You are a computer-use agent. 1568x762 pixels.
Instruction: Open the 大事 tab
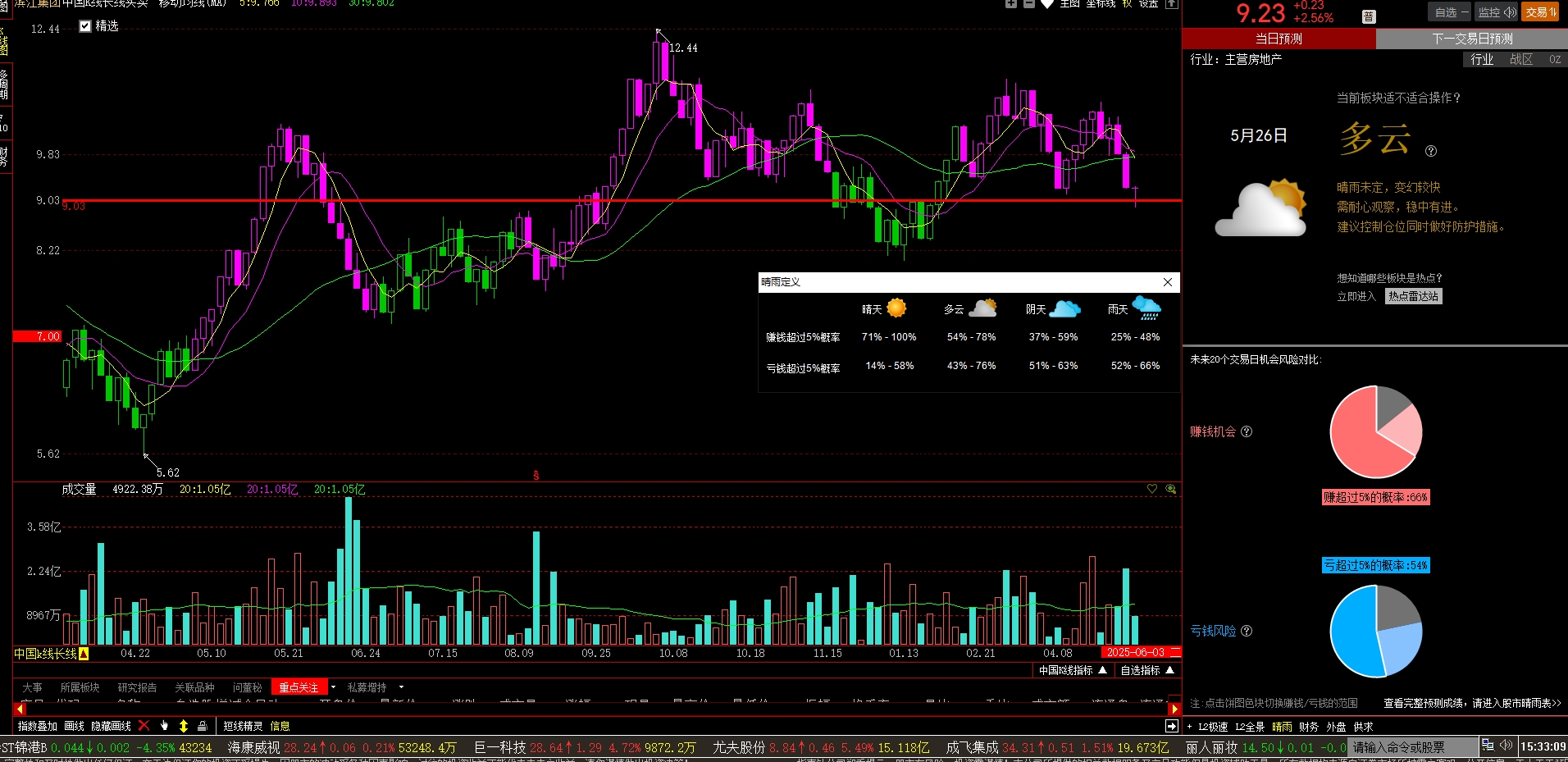pos(32,687)
